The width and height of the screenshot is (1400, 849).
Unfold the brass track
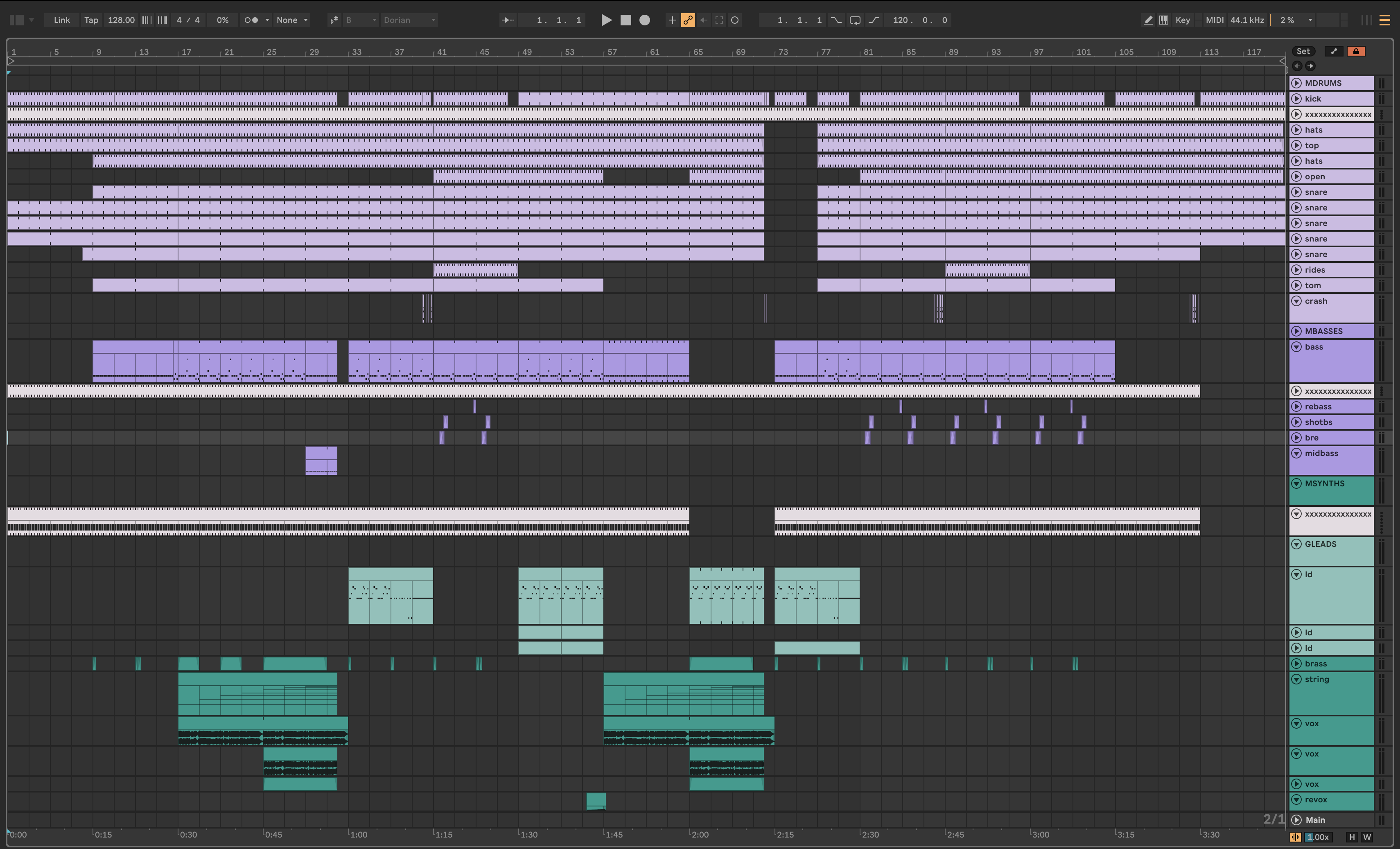click(1296, 663)
